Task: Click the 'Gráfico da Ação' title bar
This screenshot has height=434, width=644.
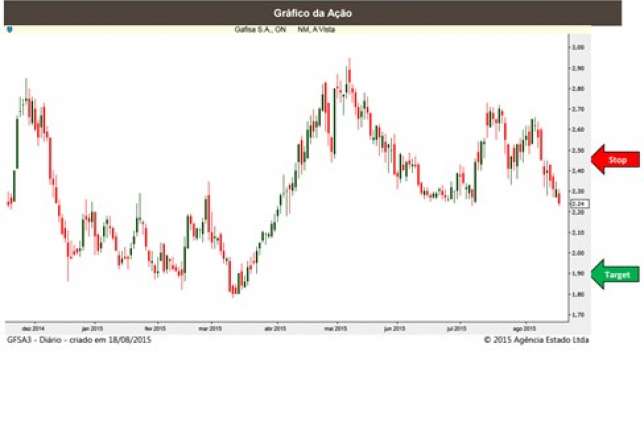Action: point(312,13)
